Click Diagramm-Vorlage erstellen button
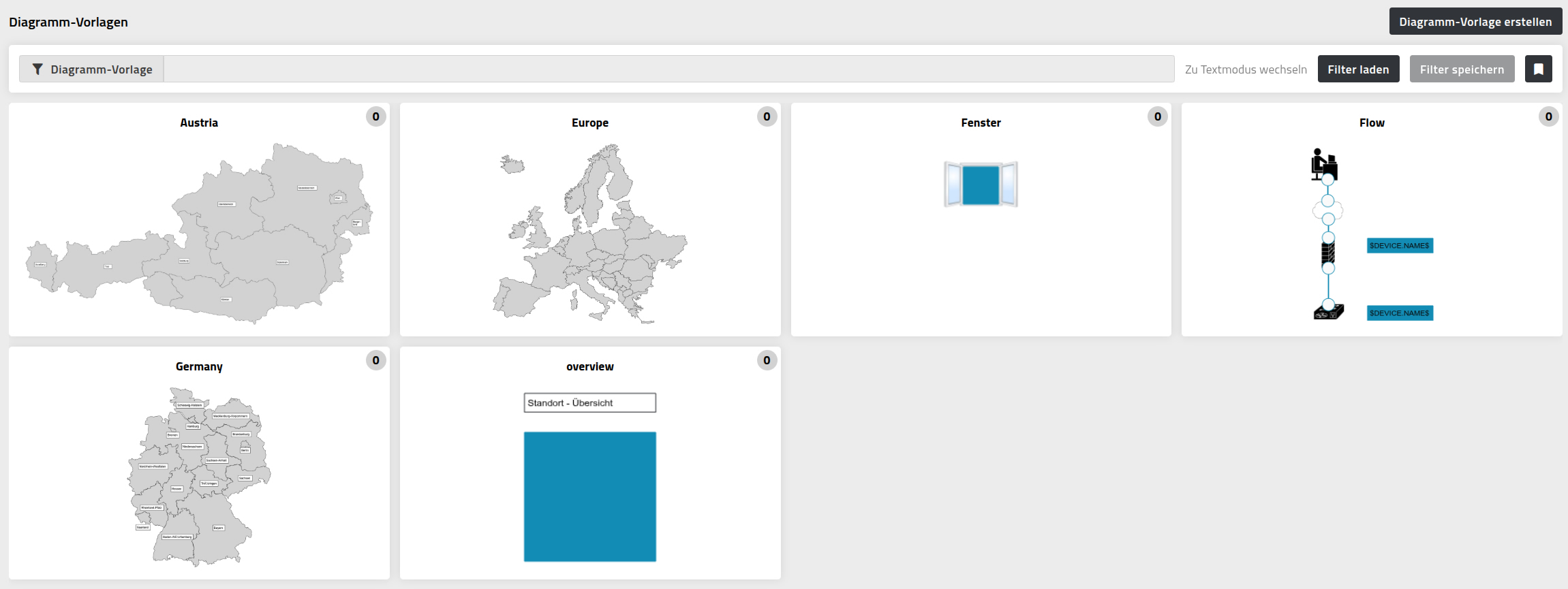Image resolution: width=1568 pixels, height=589 pixels. tap(1475, 21)
